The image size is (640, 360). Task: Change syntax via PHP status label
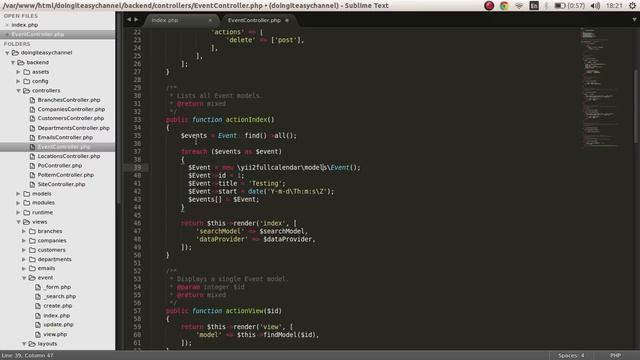[615, 356]
